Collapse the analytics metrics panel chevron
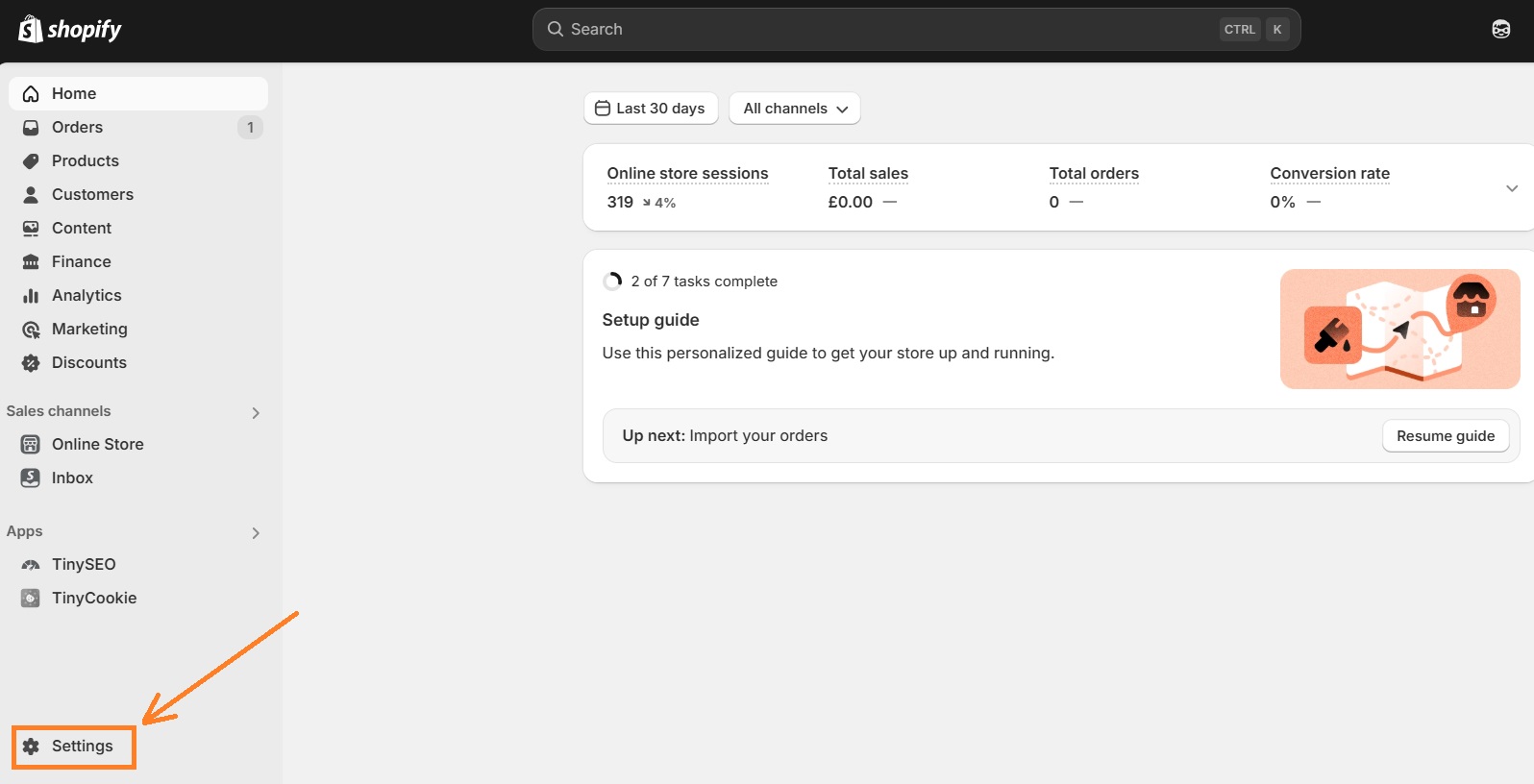The height and width of the screenshot is (784, 1534). point(1512,188)
